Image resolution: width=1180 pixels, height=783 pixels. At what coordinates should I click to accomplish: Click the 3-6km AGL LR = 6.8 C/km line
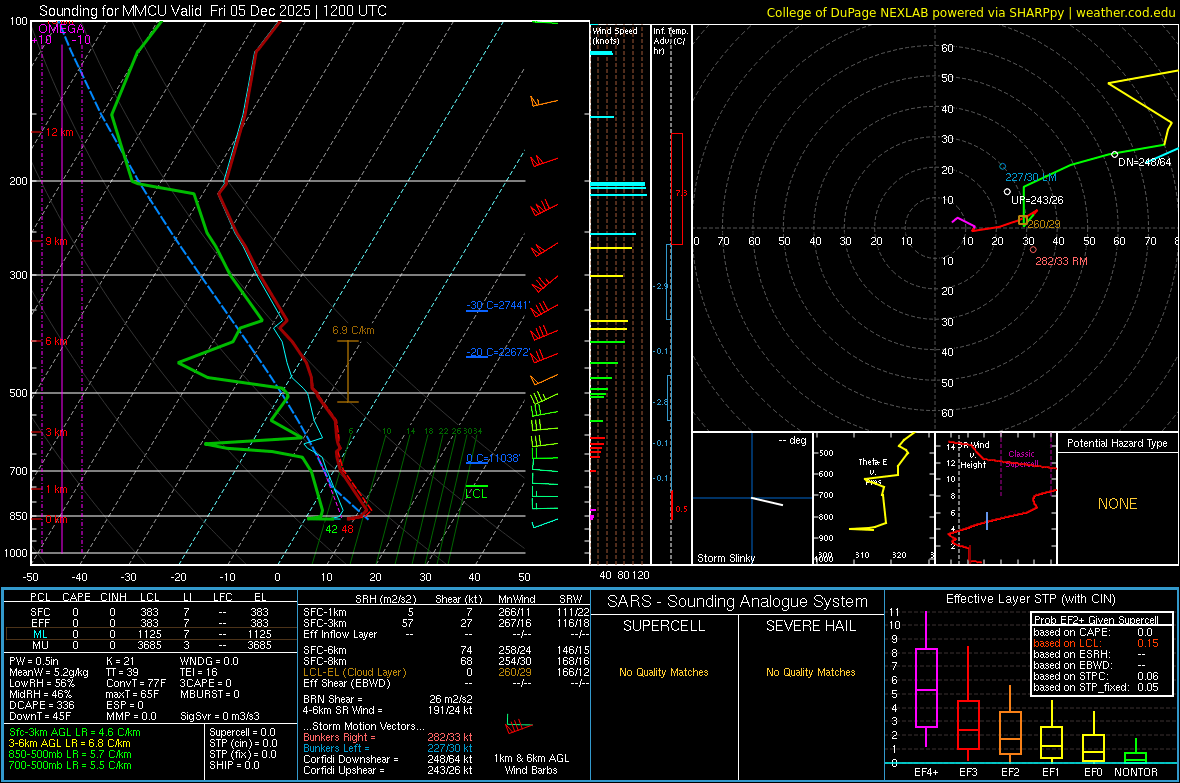69,743
